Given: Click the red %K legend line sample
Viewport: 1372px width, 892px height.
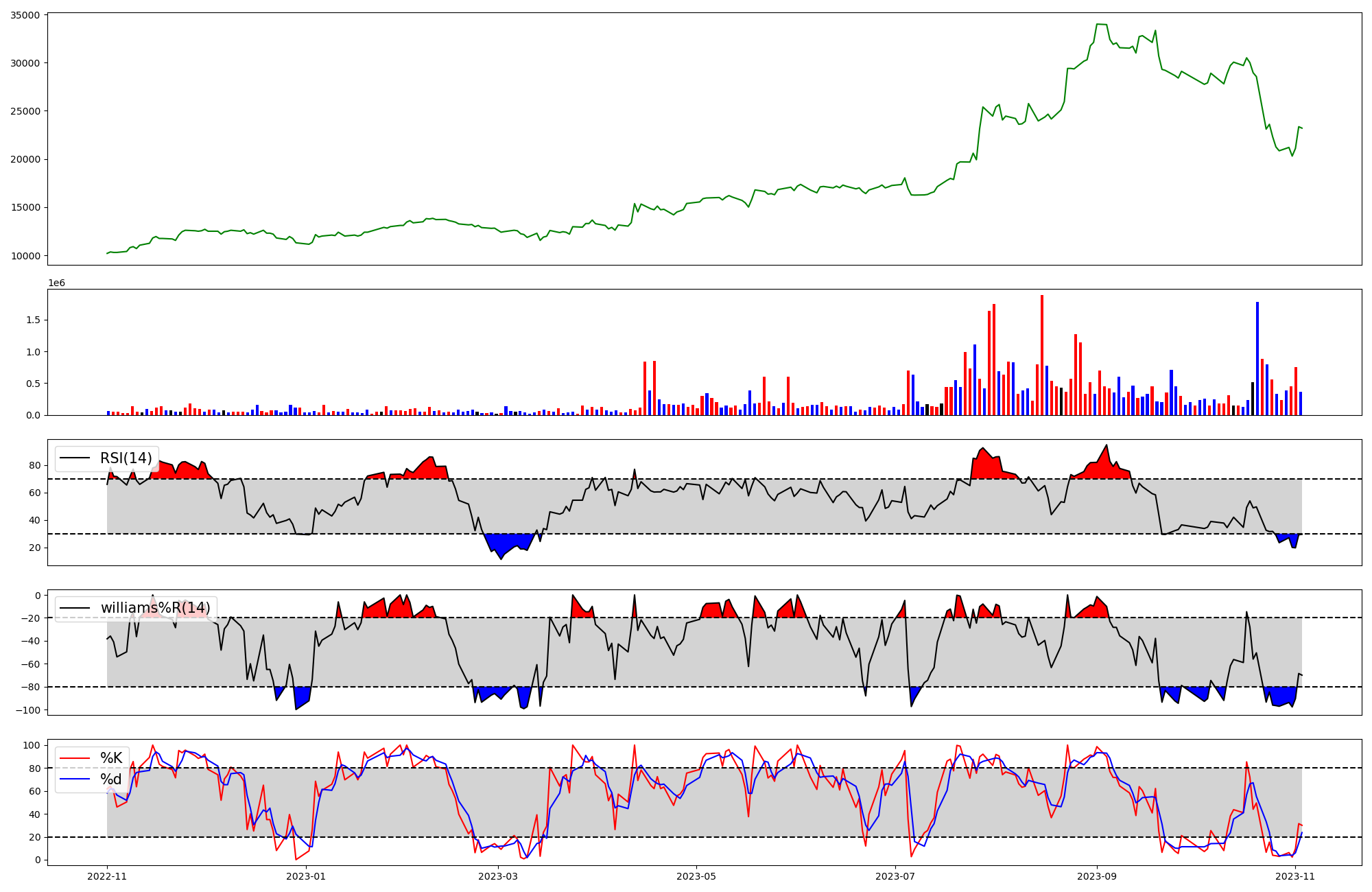Looking at the screenshot, I should click(x=75, y=758).
